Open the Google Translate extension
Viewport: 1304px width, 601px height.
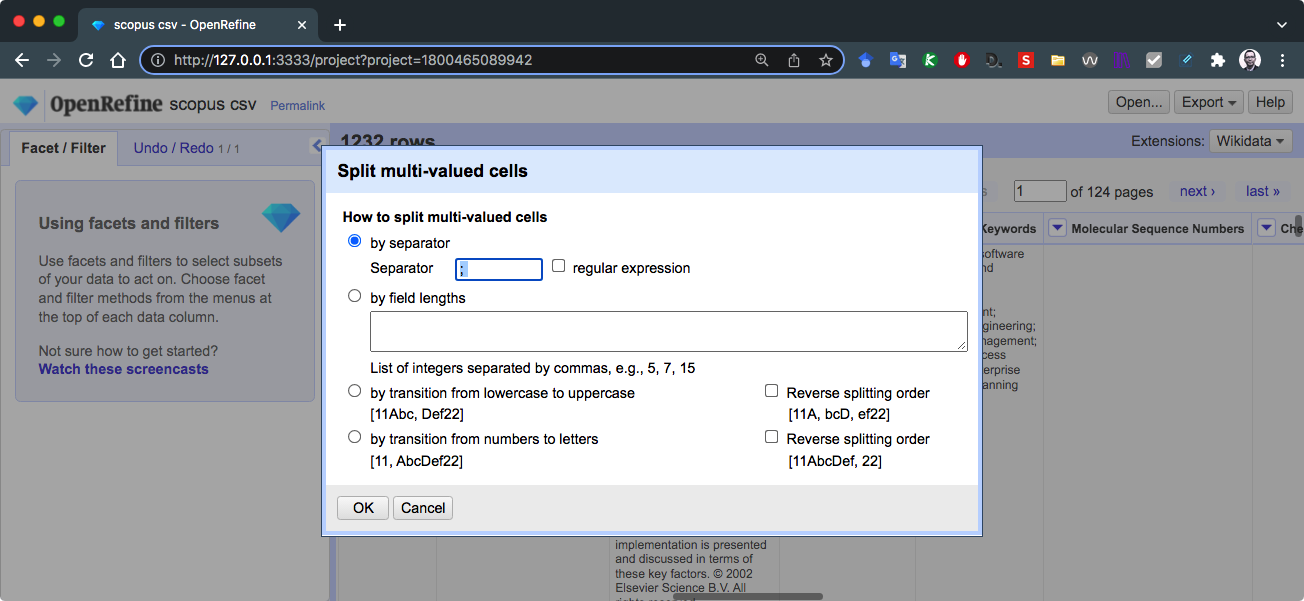point(898,60)
